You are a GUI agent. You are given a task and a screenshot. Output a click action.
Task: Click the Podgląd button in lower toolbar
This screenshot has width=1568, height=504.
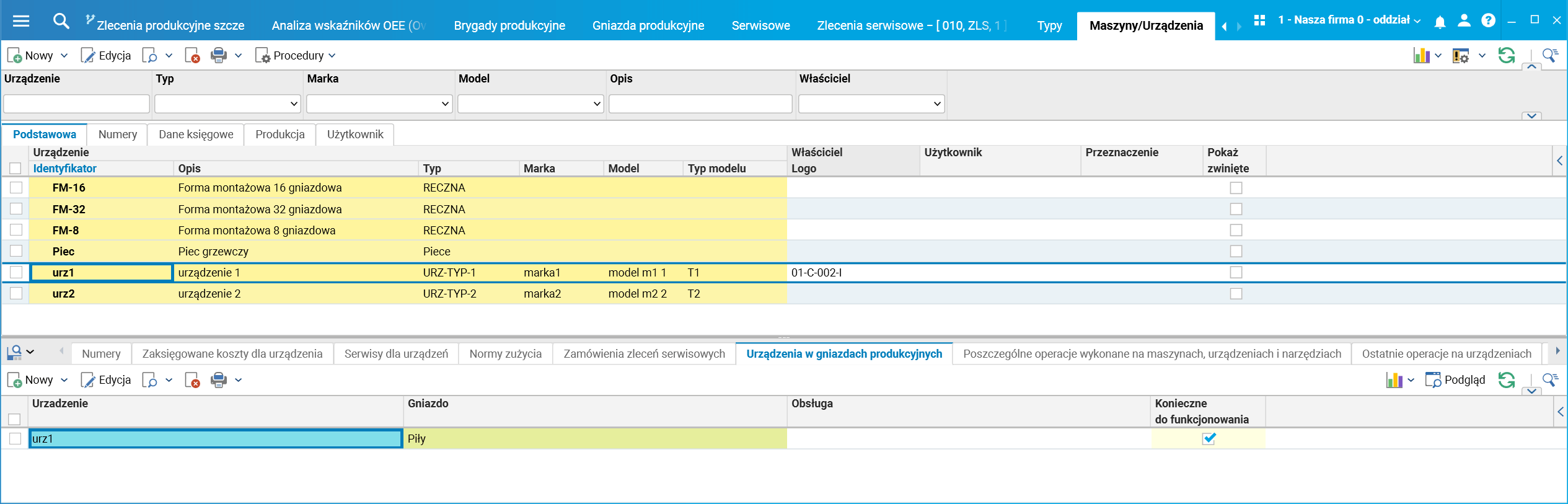coord(1455,380)
